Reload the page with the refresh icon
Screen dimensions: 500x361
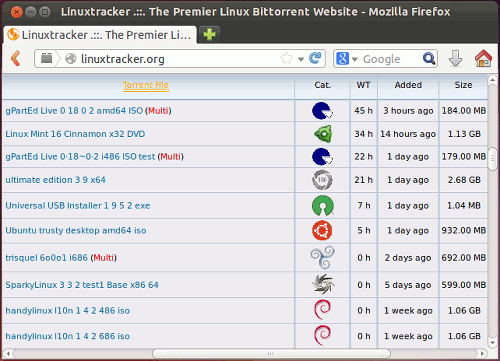click(x=315, y=58)
